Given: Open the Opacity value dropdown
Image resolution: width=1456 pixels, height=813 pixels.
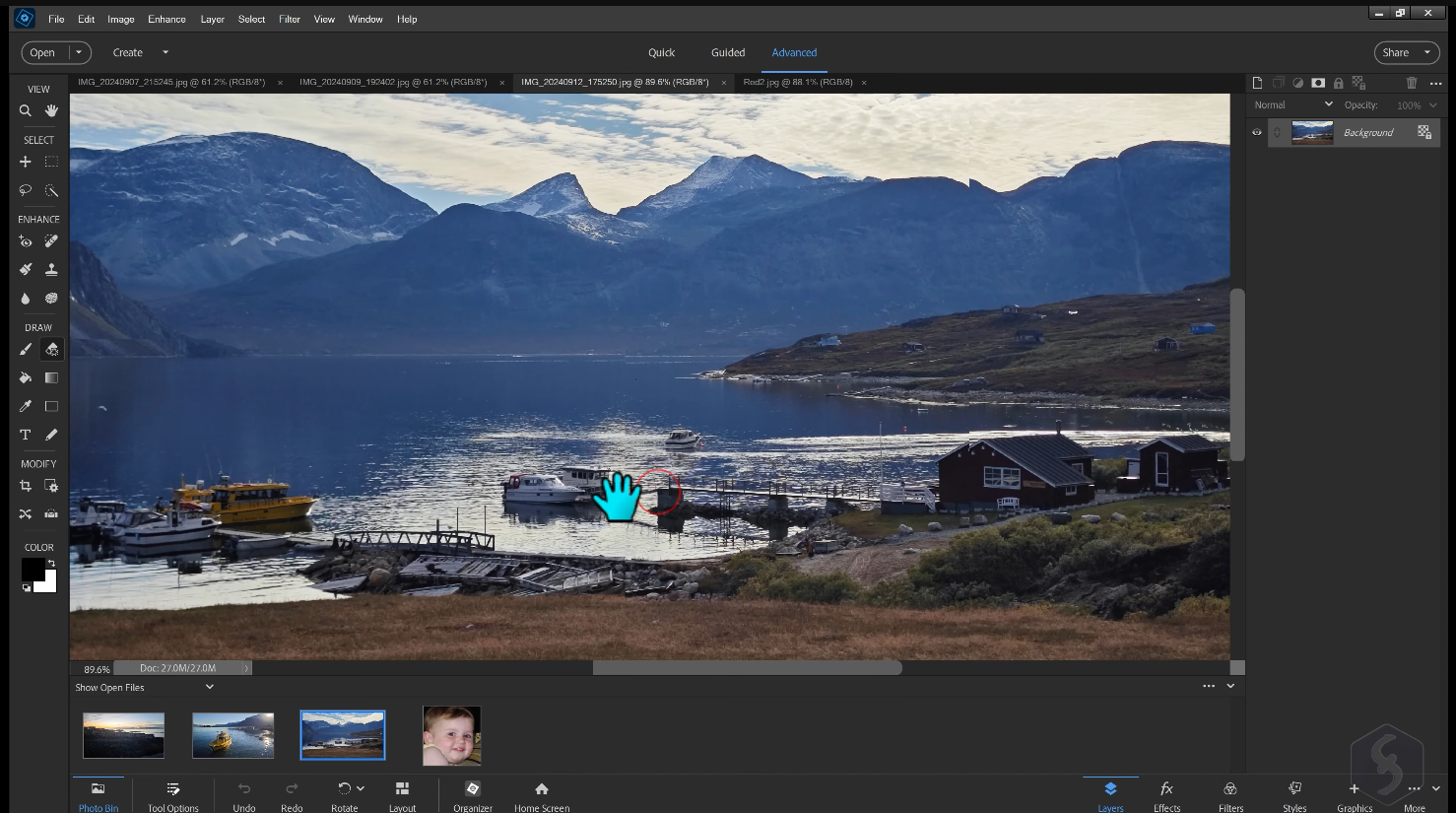Looking at the screenshot, I should click(1432, 105).
